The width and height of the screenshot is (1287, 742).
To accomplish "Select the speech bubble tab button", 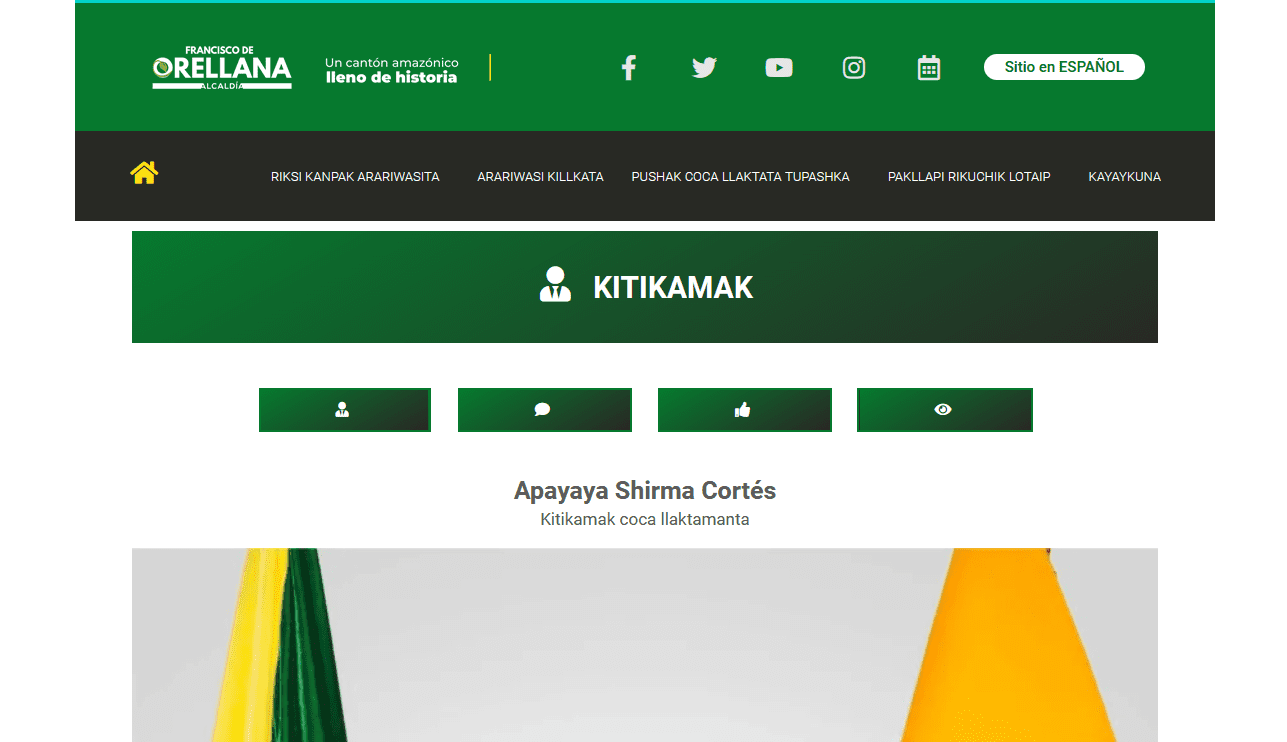I will click(545, 410).
